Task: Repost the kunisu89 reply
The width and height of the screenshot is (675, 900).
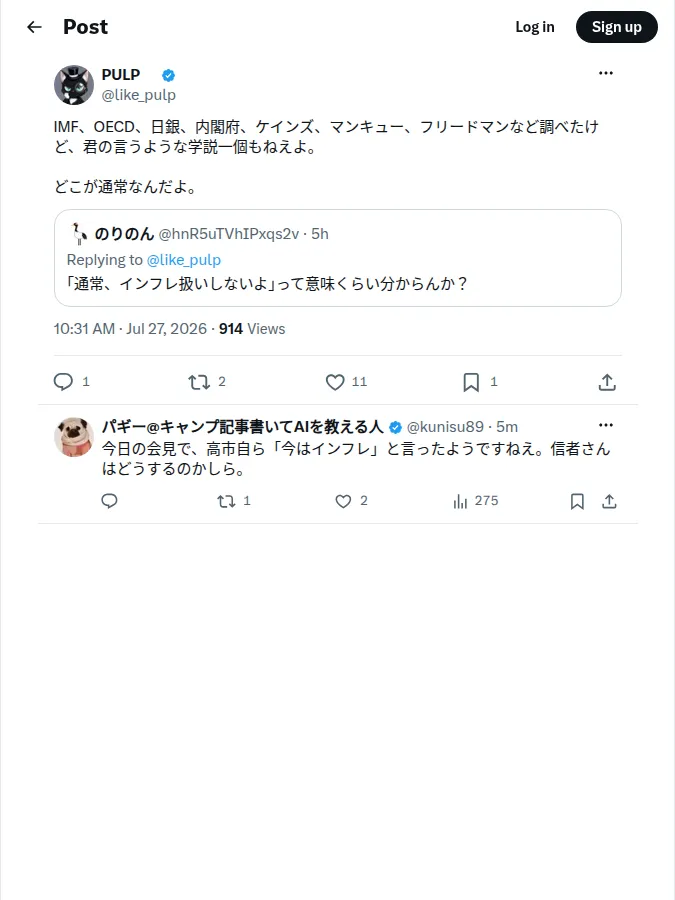Action: pyautogui.click(x=226, y=501)
